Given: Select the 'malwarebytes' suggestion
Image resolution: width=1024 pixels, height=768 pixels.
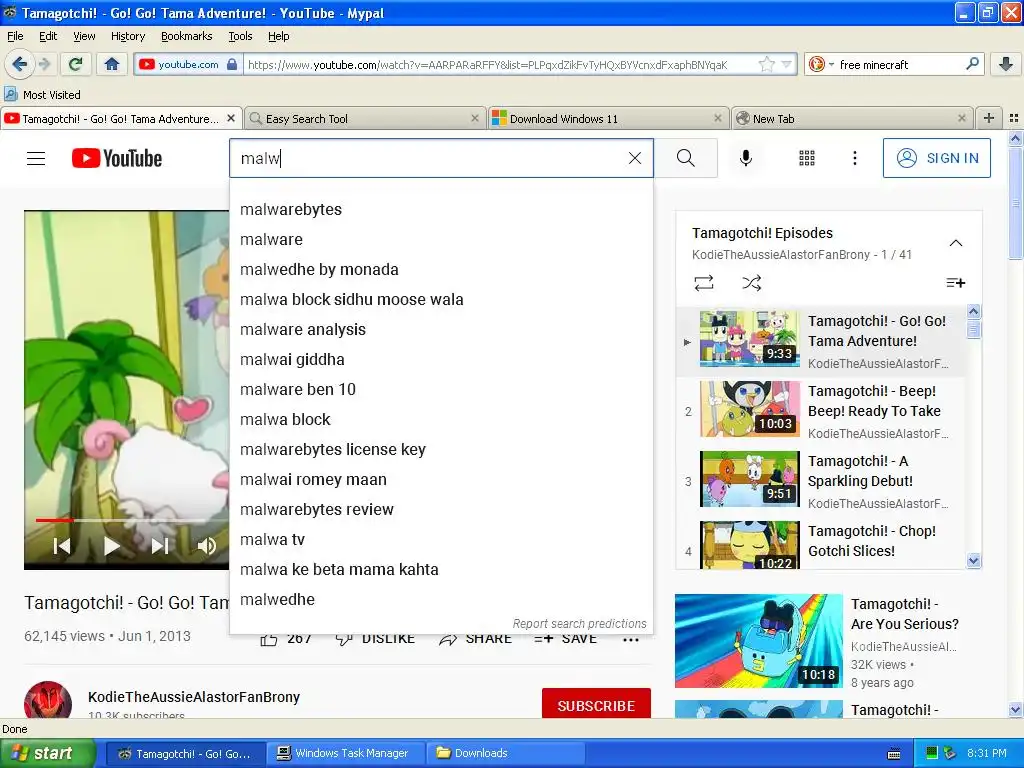Looking at the screenshot, I should click(441, 210).
